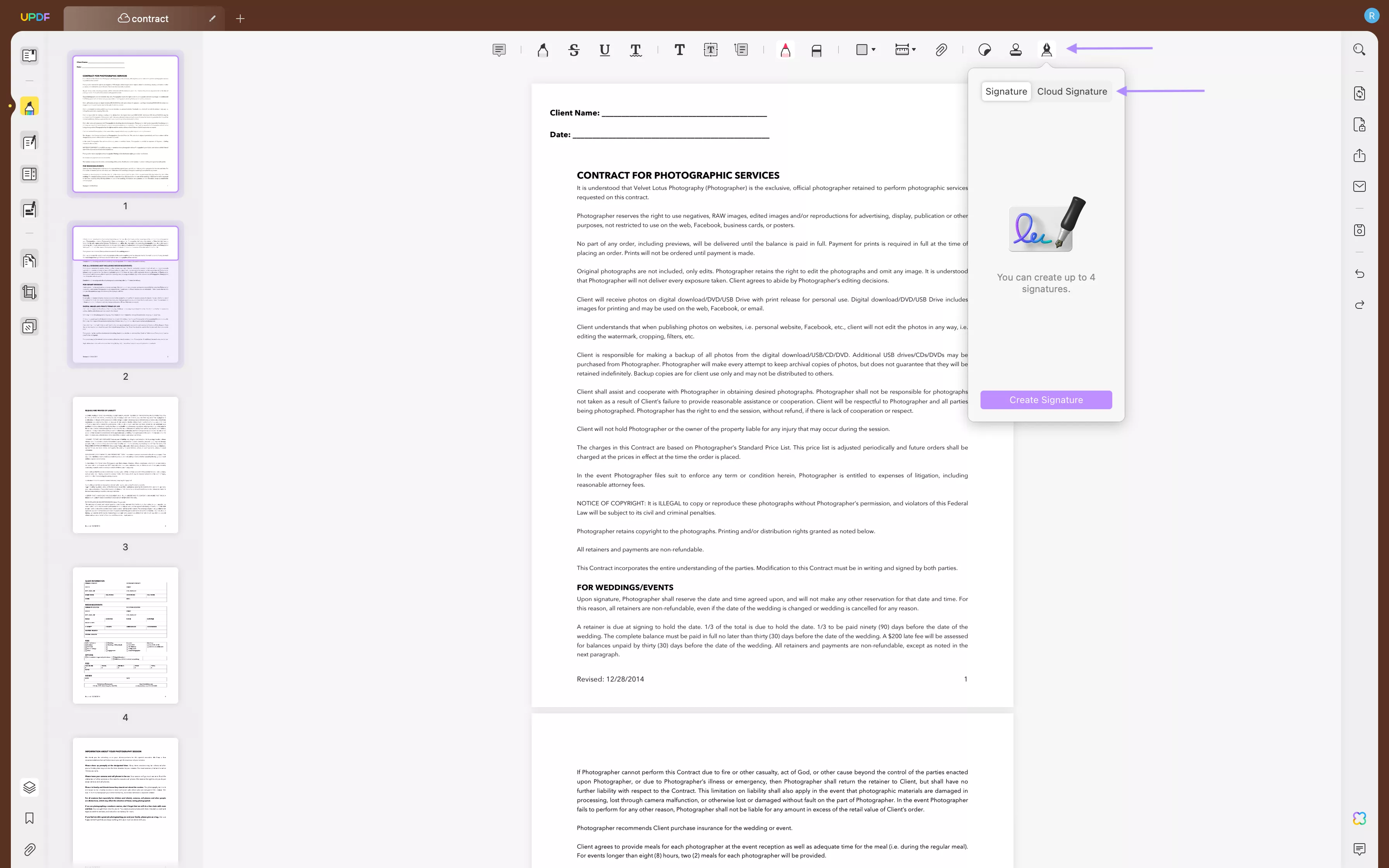This screenshot has height=868, width=1389.
Task: Open the Crop Pages tool in sidebar
Action: click(29, 293)
